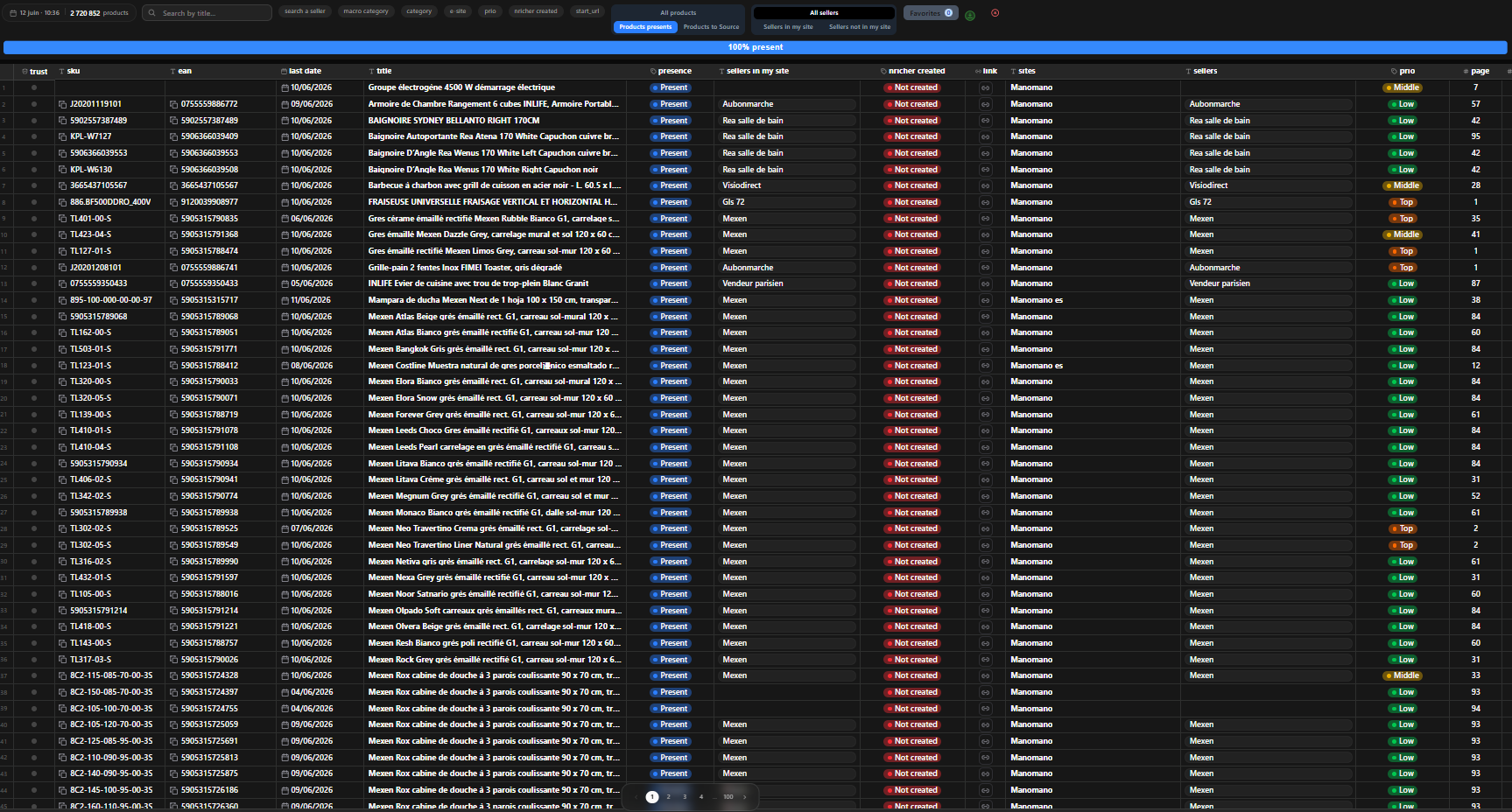1512x812 pixels.
Task: Toggle trust dot for SKU J20201119101 row
Action: (x=34, y=104)
